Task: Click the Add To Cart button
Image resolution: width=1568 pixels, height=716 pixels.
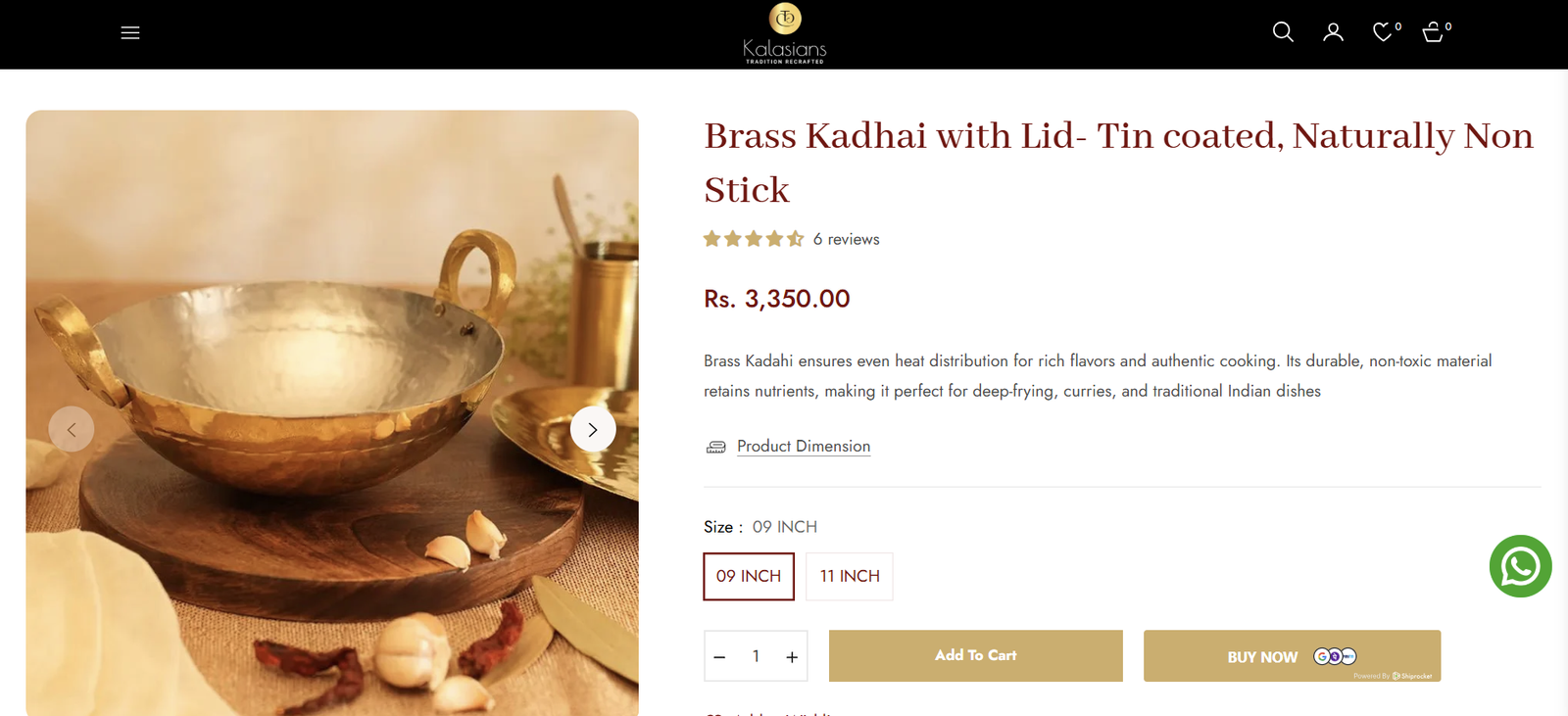Action: coord(975,655)
